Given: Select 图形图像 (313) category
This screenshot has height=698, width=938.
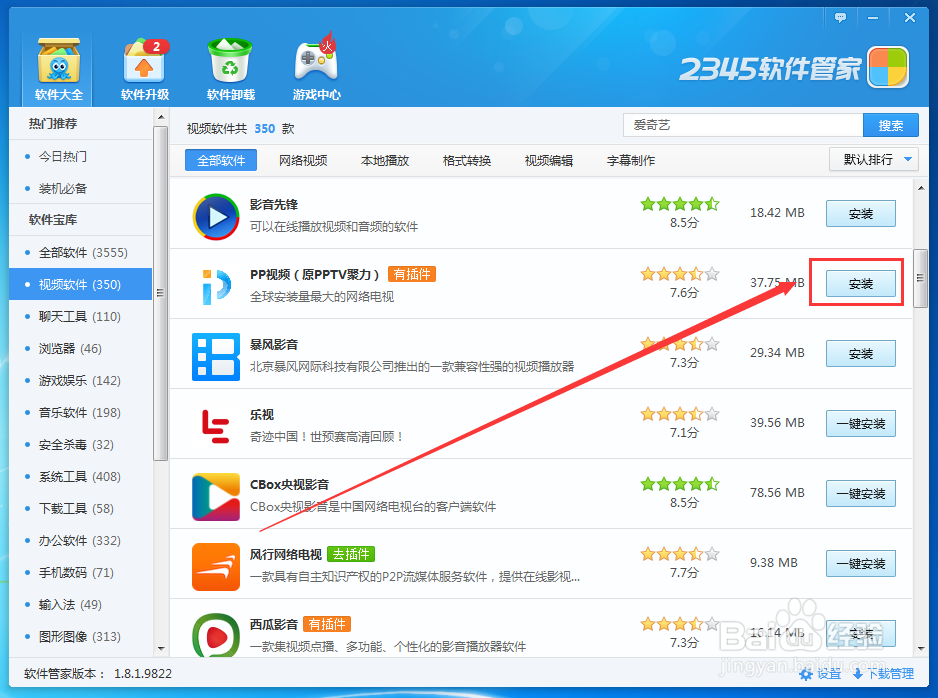Looking at the screenshot, I should [x=81, y=636].
